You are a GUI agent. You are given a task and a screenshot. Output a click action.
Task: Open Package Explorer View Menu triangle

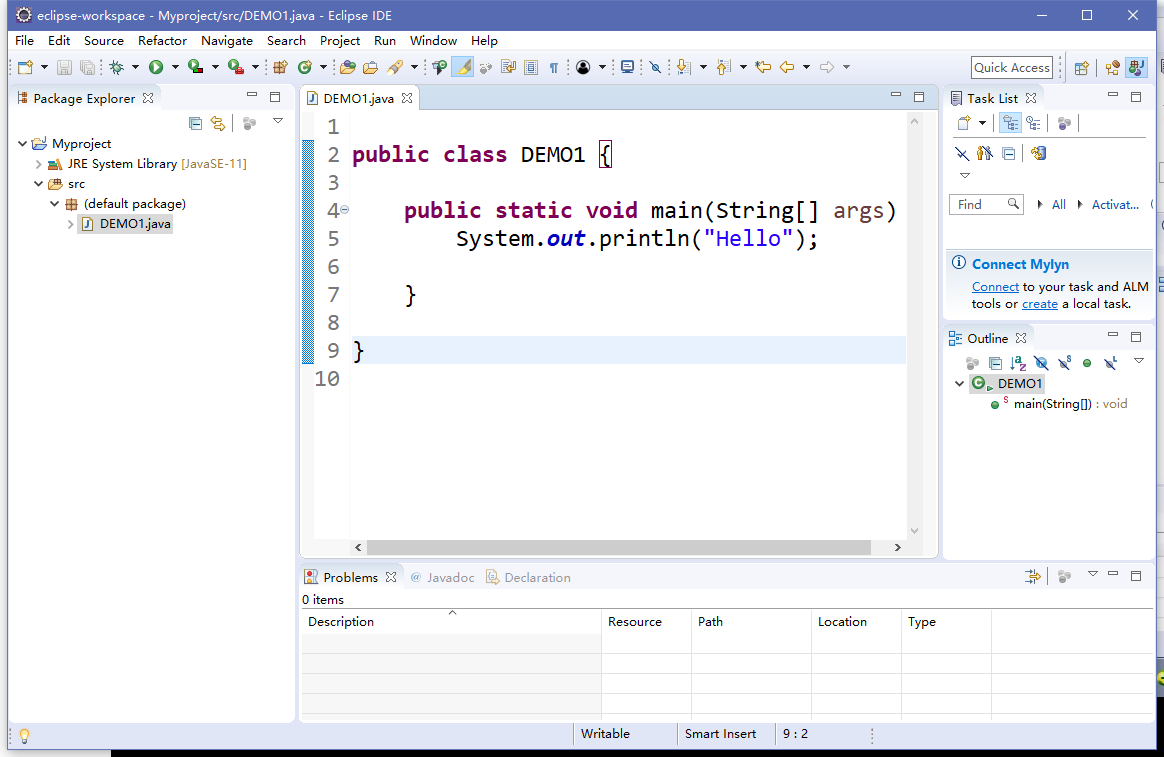[278, 121]
